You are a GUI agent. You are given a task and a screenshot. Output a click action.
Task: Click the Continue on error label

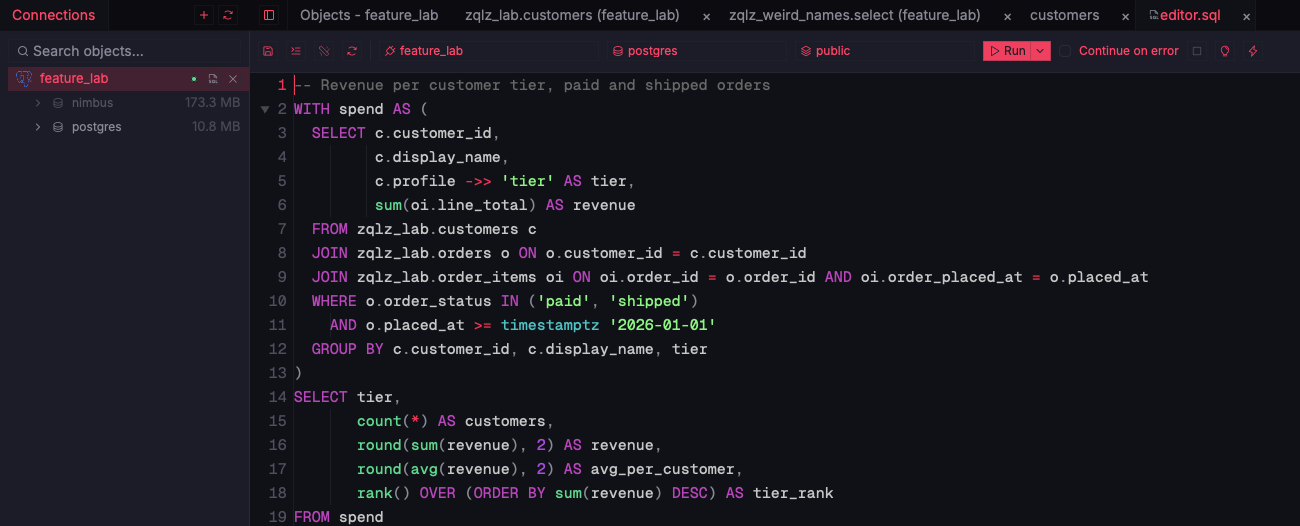pos(1128,51)
